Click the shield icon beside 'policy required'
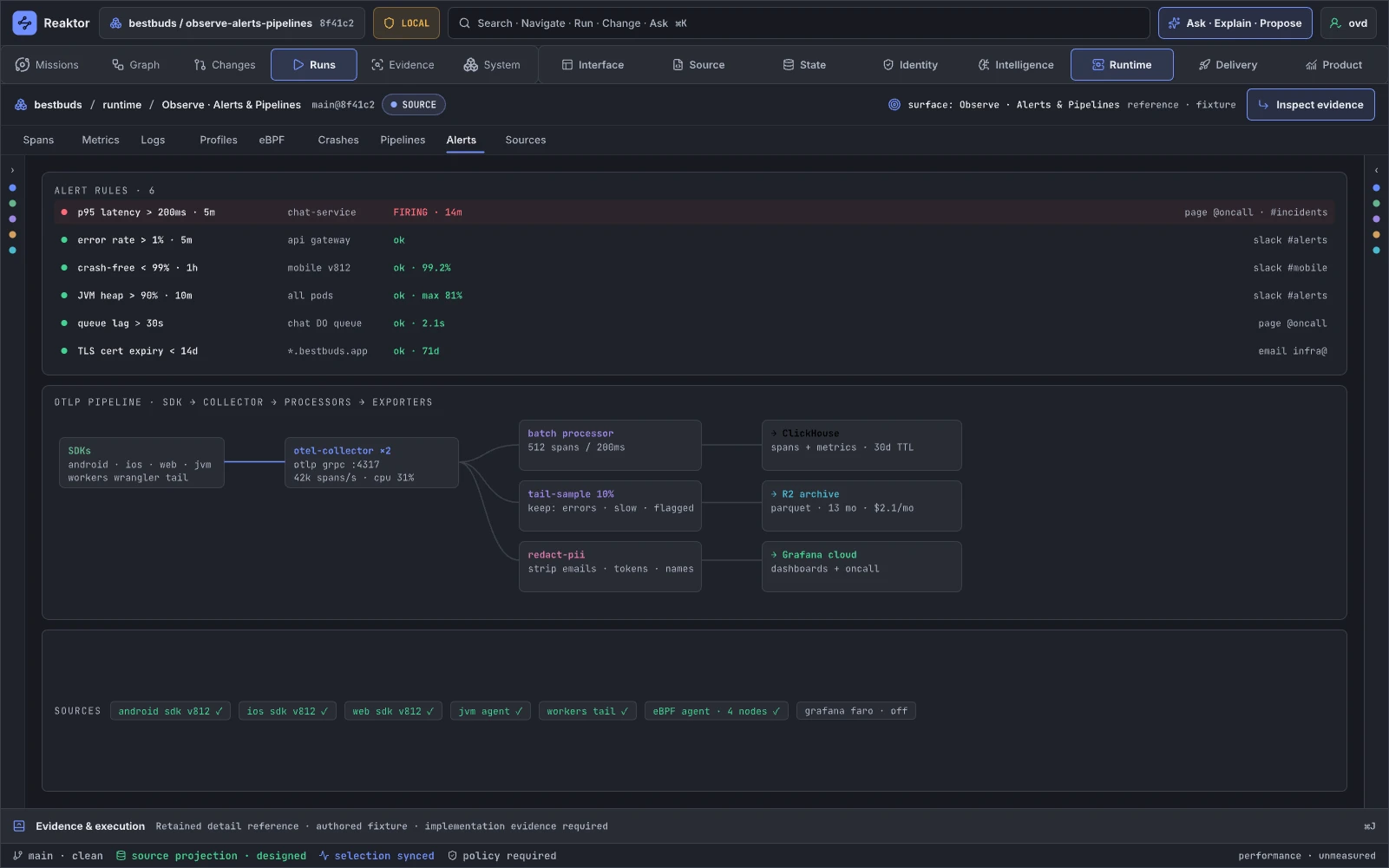Screen dimensions: 1389x868 pos(452,856)
